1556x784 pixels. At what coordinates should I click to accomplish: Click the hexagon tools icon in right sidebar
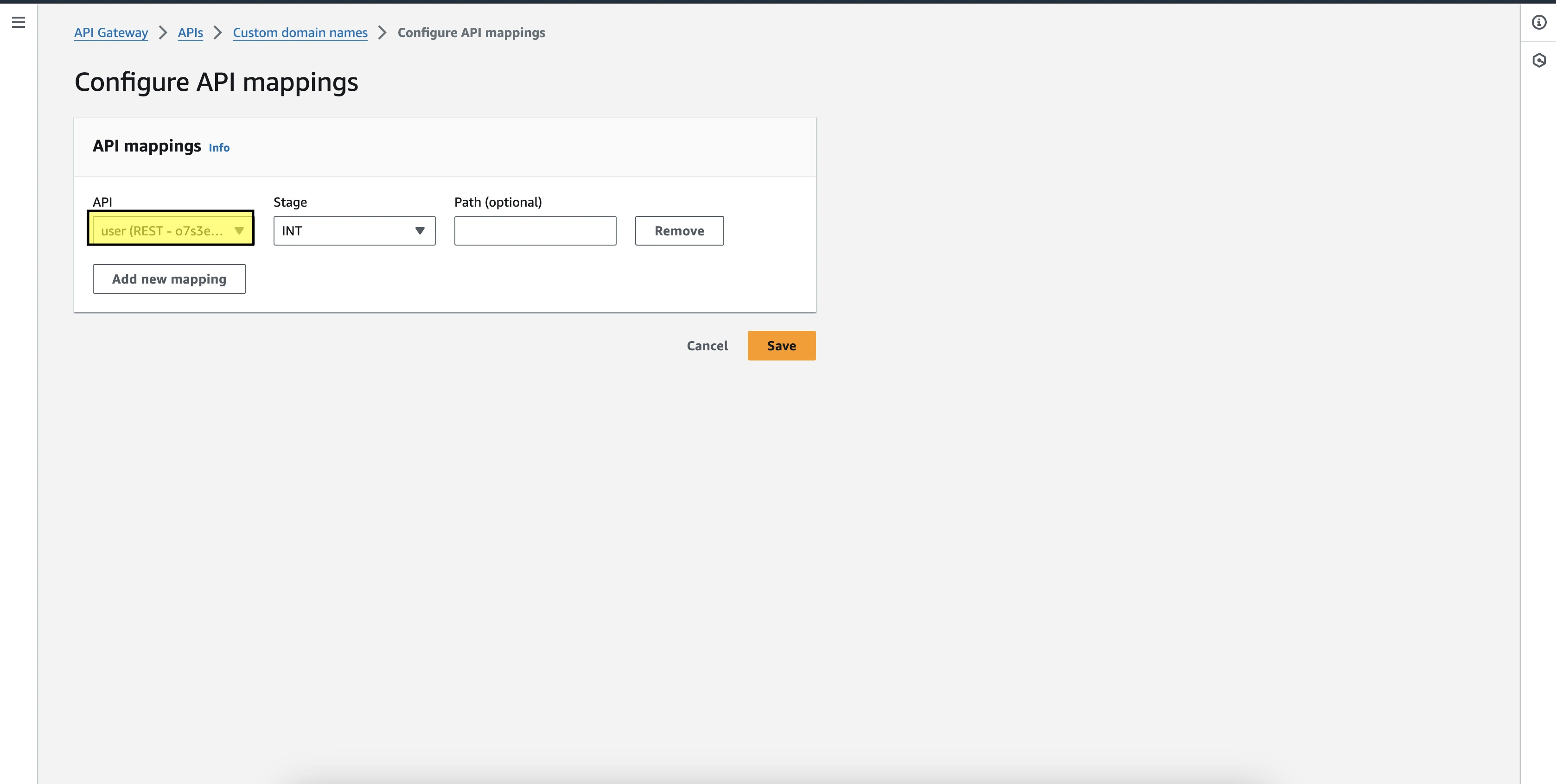click(1538, 60)
